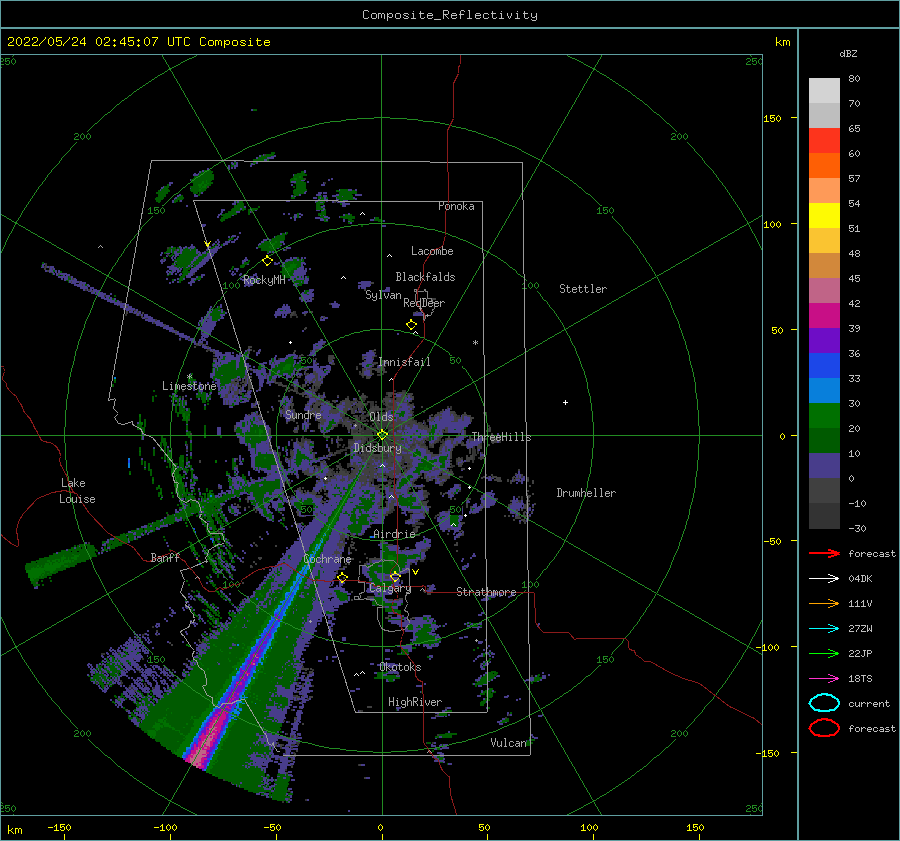
Task: Click the white 04DK arrow icon
Action: click(x=824, y=579)
